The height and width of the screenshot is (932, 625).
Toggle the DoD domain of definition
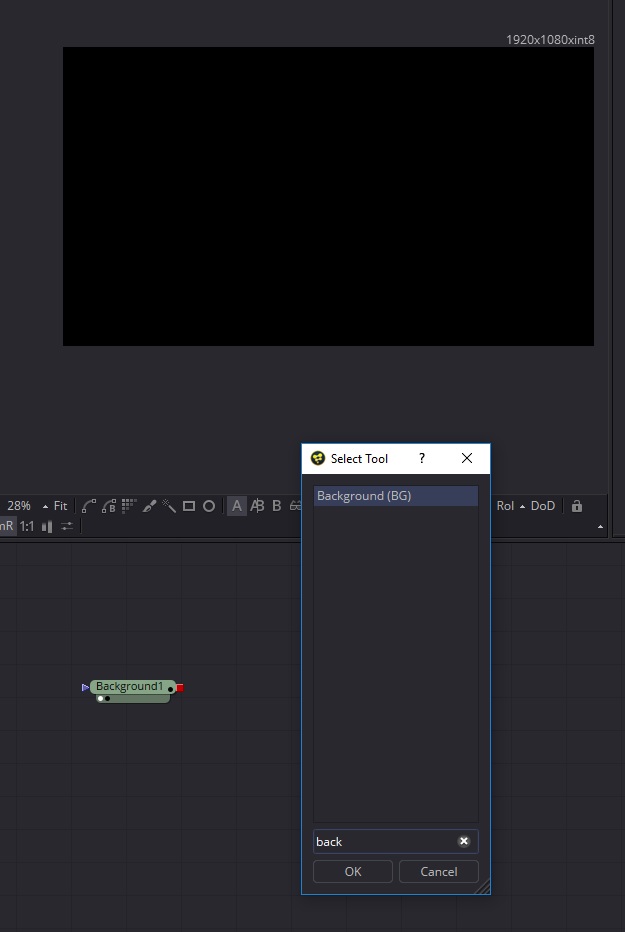pos(542,506)
